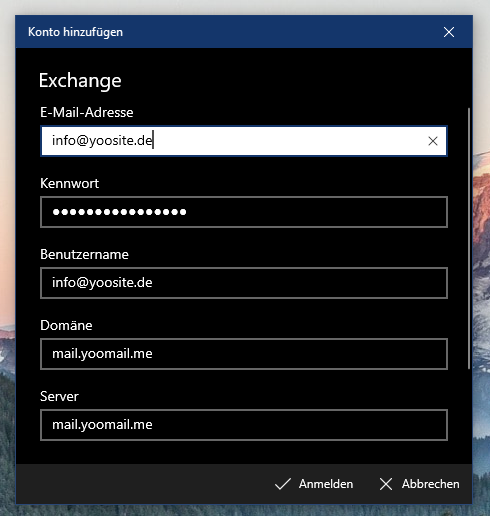Viewport: 490px width, 516px height.
Task: Click the Kennwort label
Action: [69, 183]
